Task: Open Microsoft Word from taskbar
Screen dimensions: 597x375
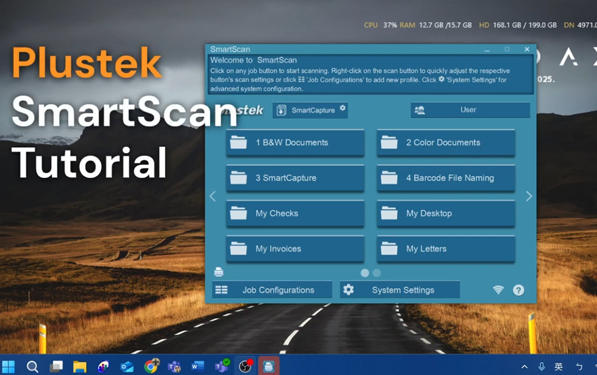Action: tap(198, 367)
